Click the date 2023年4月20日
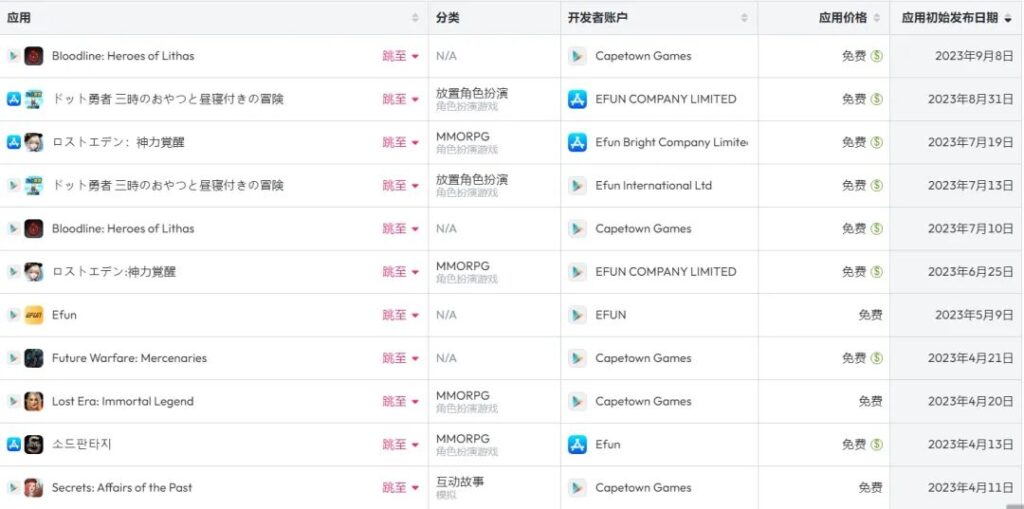1024x509 pixels. [x=970, y=401]
